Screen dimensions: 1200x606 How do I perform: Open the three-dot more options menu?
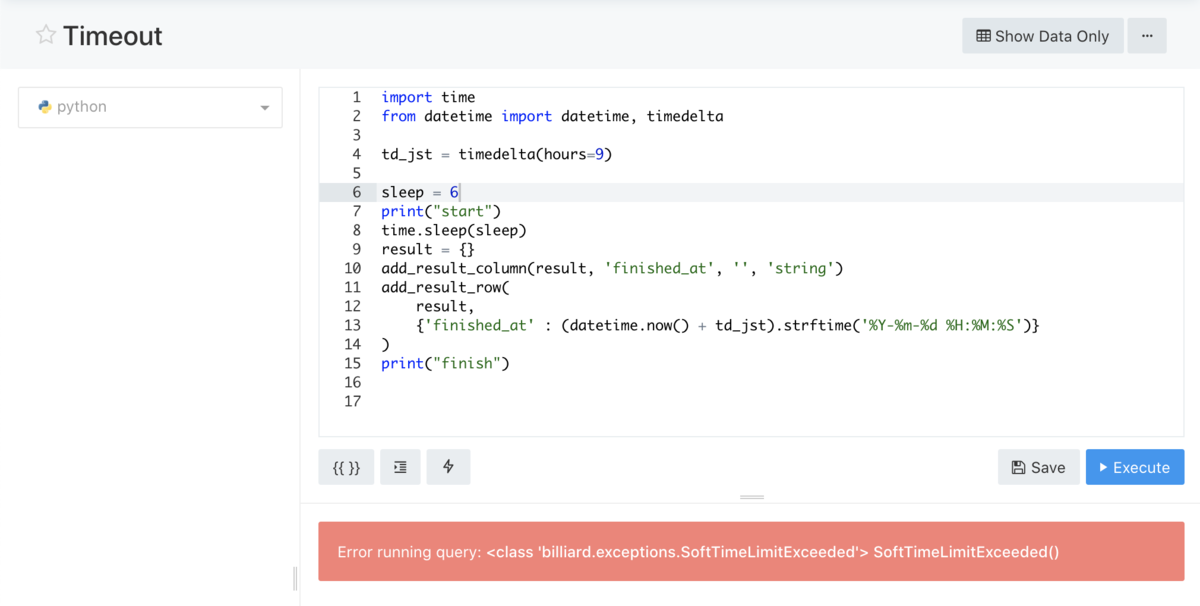[x=1147, y=36]
